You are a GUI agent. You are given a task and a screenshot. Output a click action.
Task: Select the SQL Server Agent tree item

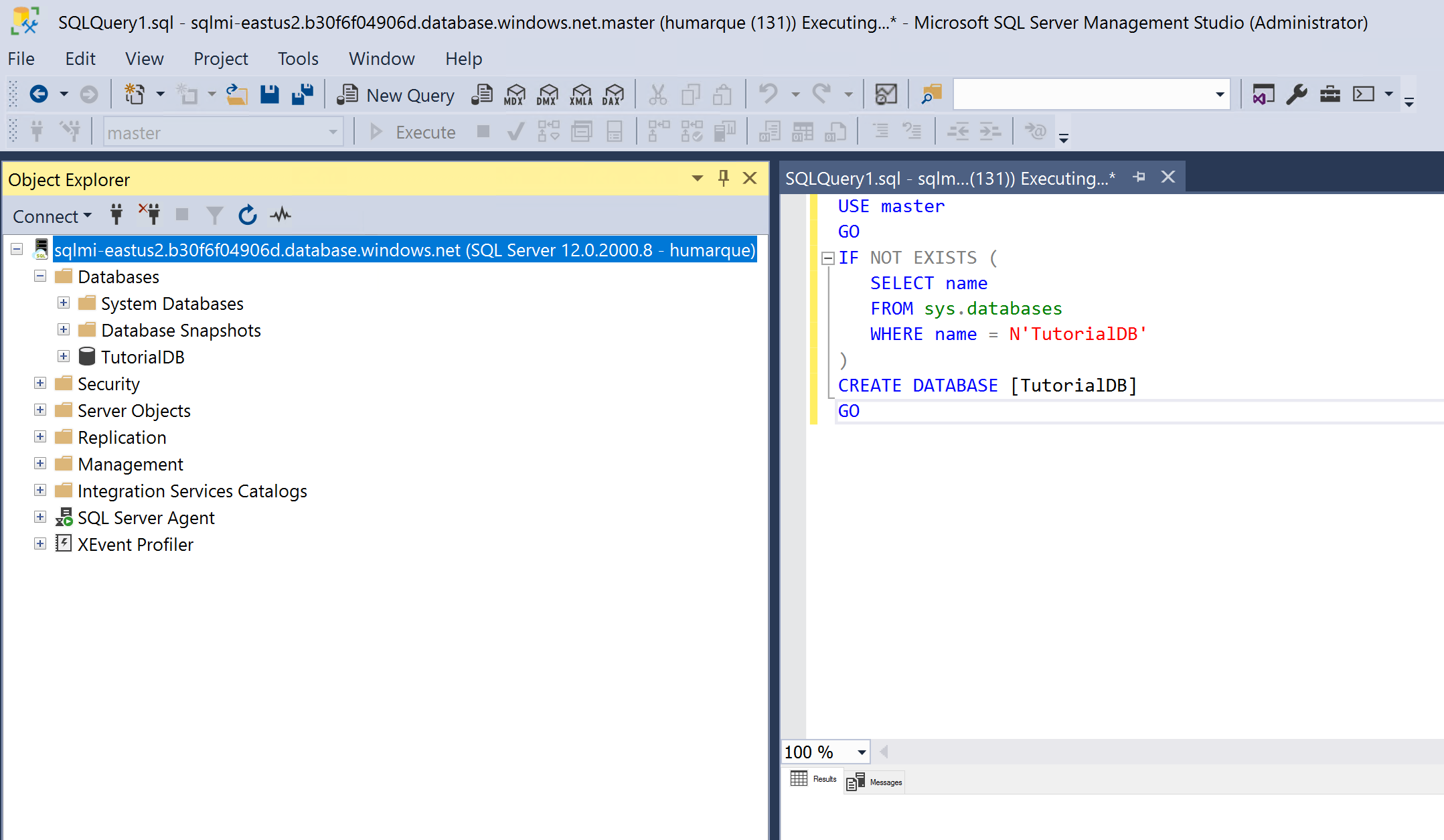tap(146, 517)
